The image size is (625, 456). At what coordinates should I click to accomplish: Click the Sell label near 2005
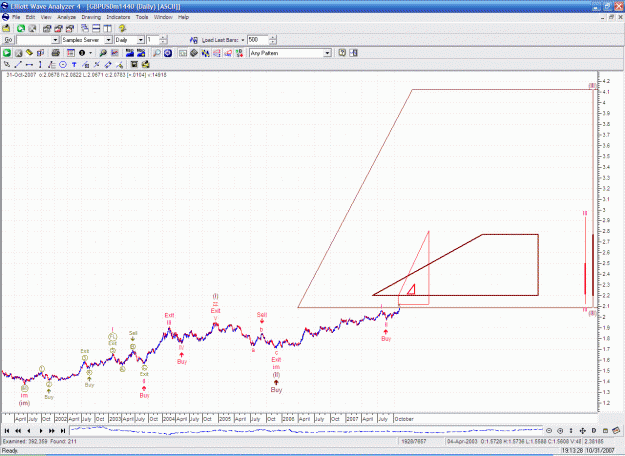261,315
